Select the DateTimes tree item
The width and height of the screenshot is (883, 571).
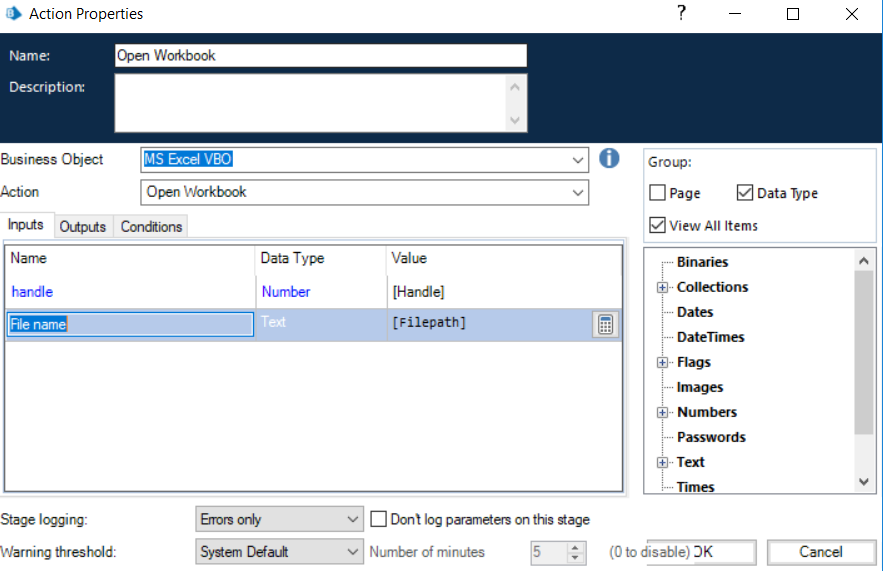pyautogui.click(x=711, y=337)
